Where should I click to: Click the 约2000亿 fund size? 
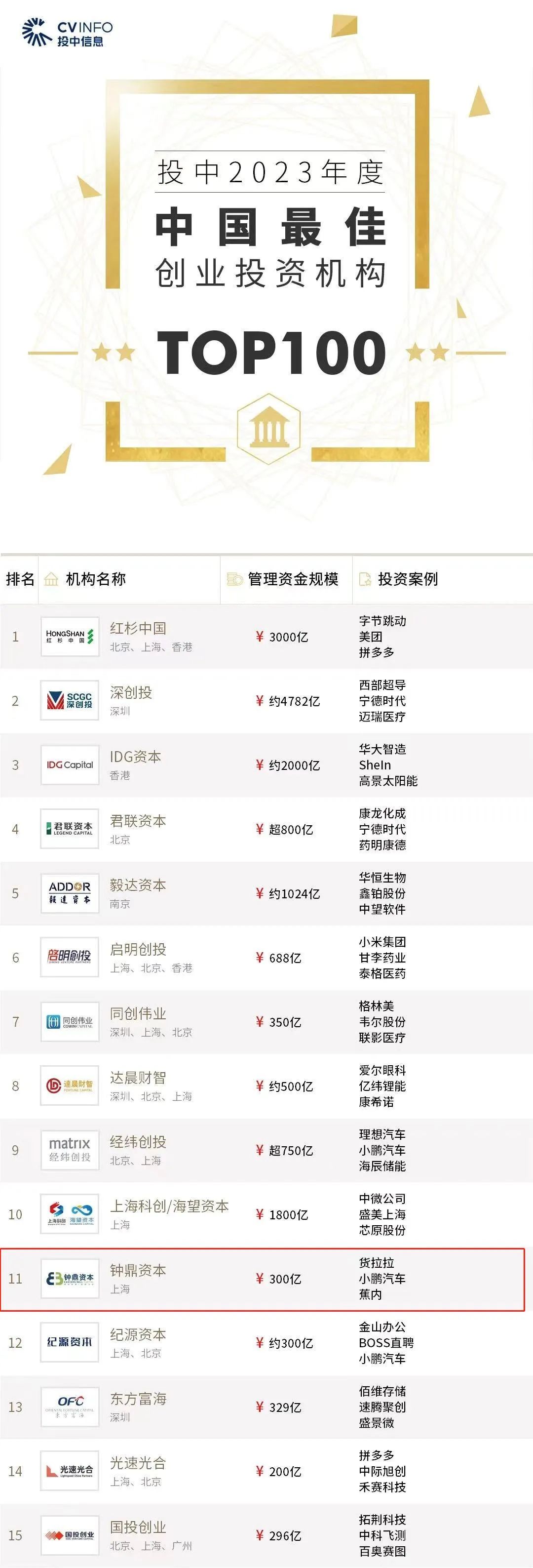295,765
